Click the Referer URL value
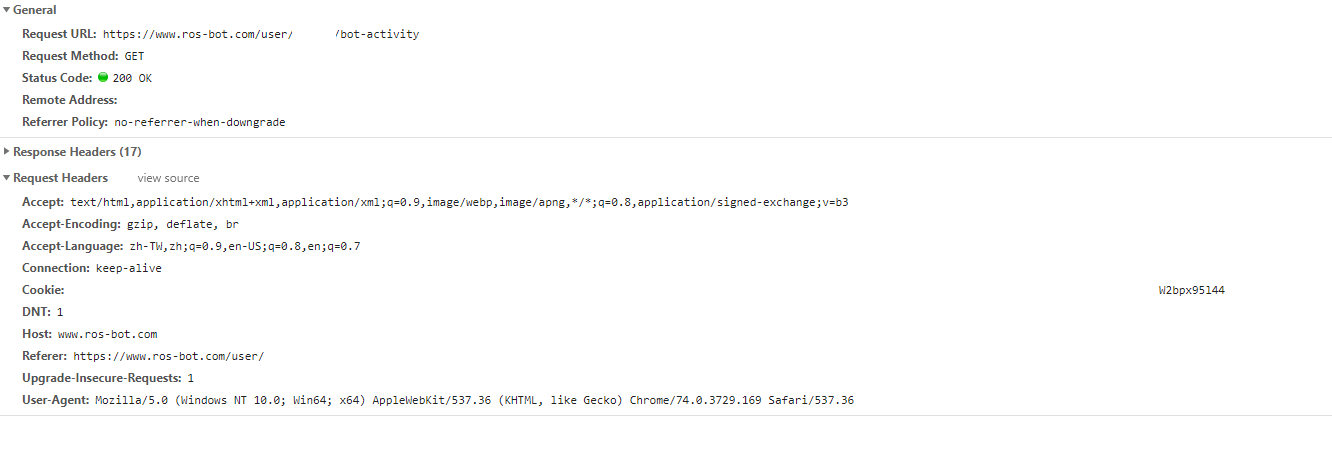Screen dimensions: 1332x450 [169, 356]
